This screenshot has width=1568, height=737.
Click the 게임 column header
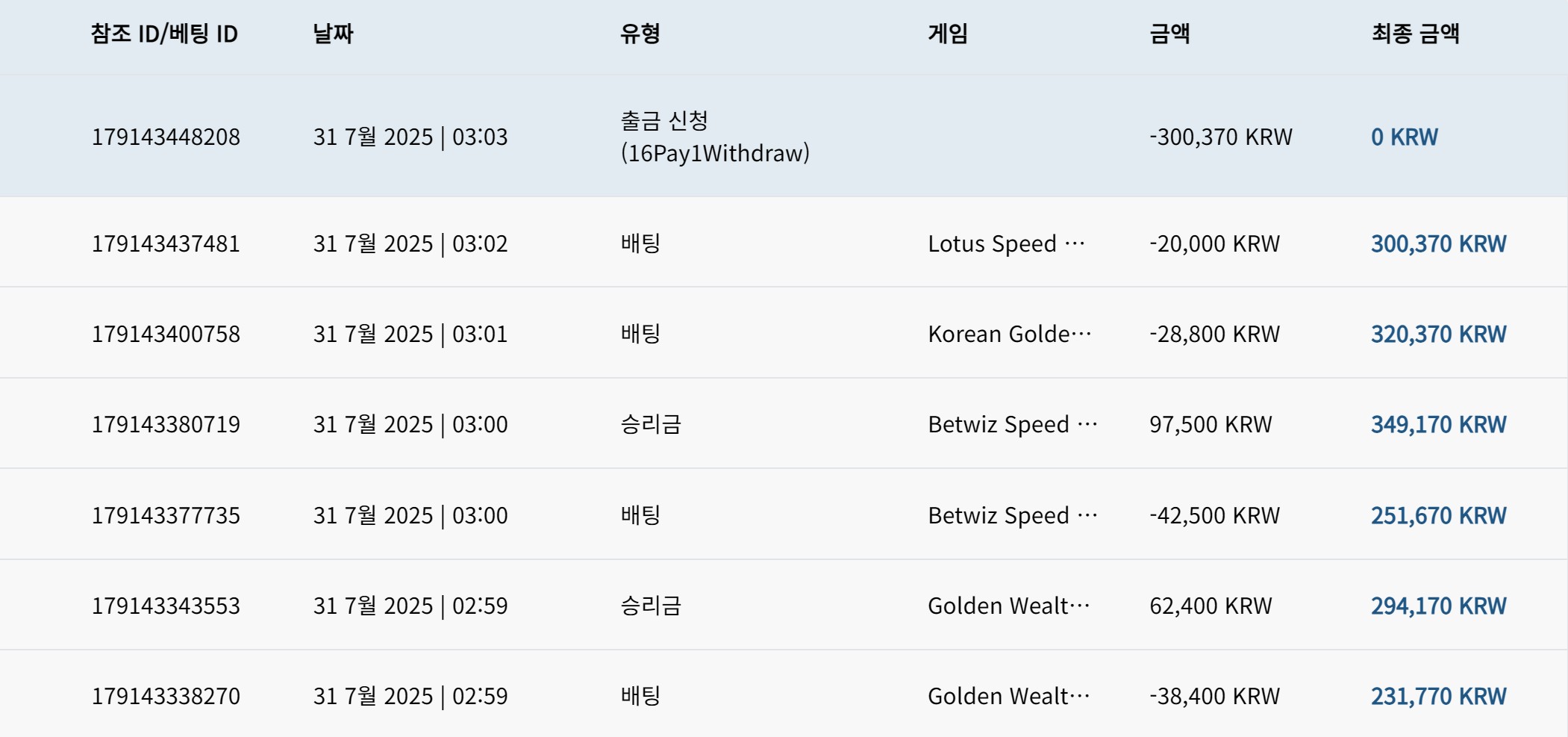948,34
